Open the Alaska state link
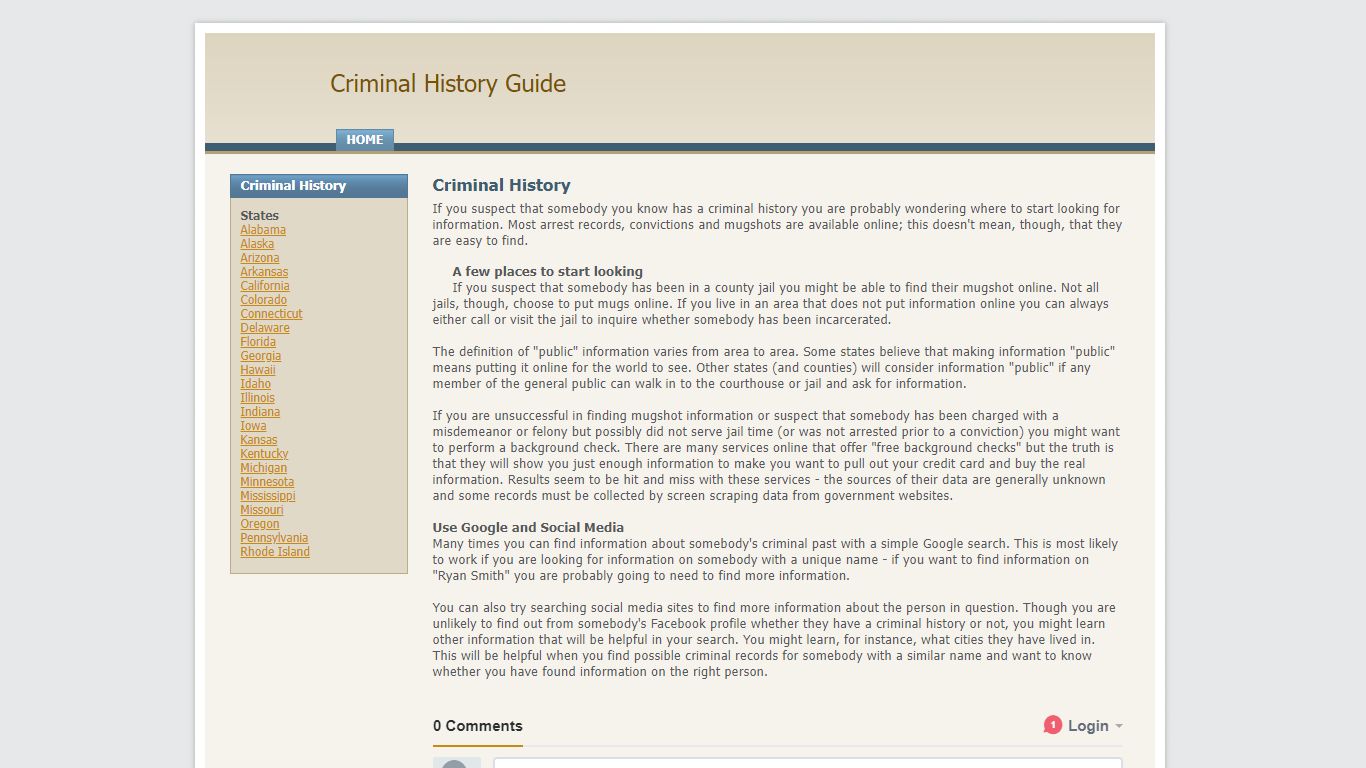The height and width of the screenshot is (768, 1366). [x=257, y=244]
